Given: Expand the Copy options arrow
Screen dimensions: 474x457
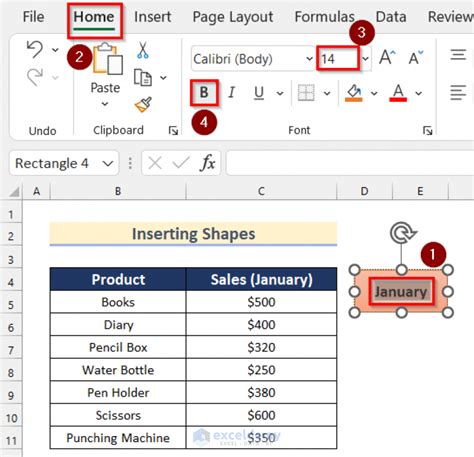Looking at the screenshot, I should click(x=163, y=78).
